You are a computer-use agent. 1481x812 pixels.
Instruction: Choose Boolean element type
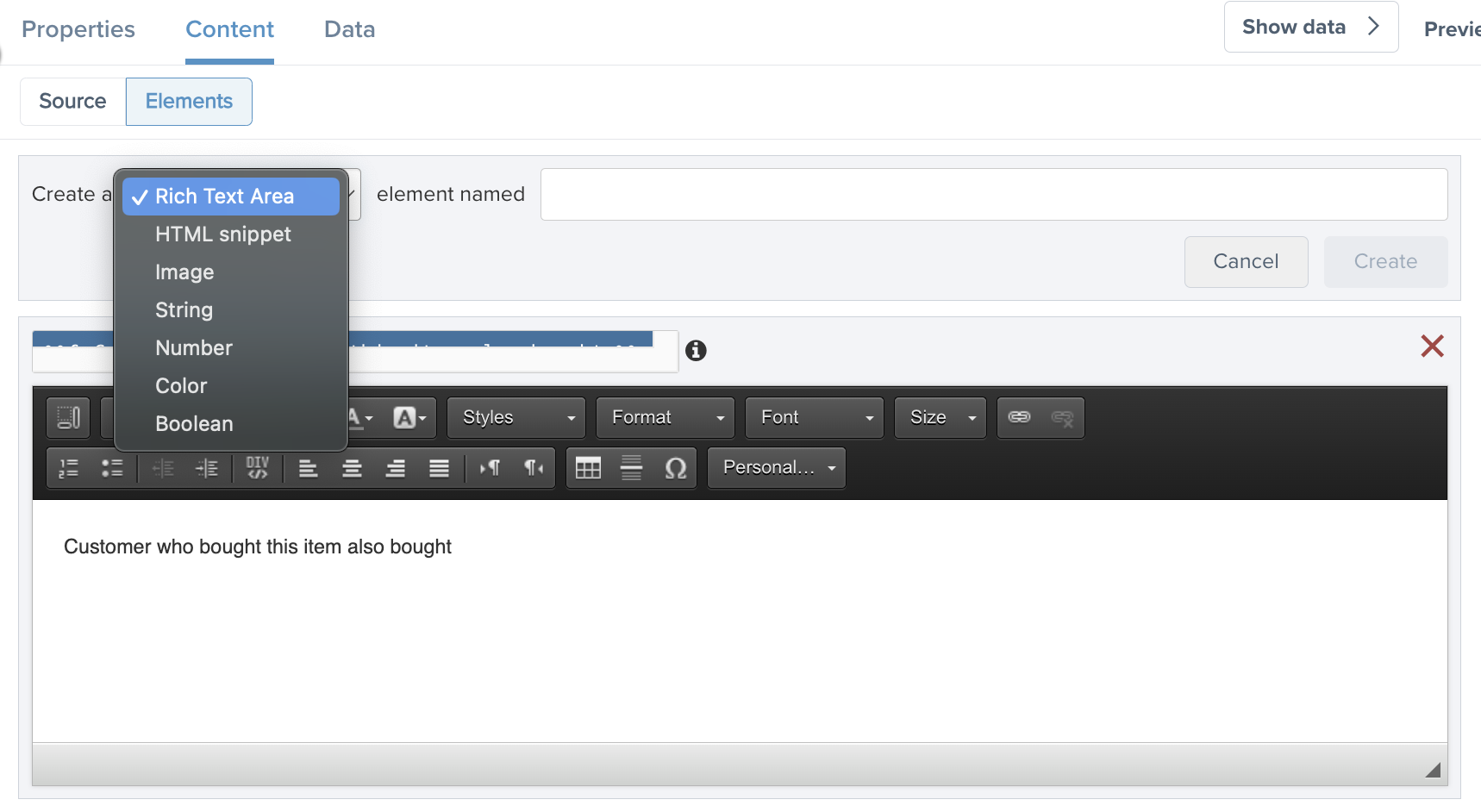231,424
